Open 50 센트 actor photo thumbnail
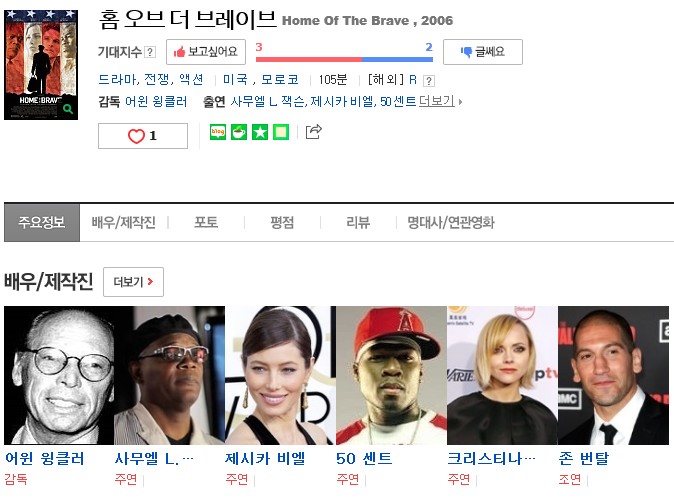Screen dimensions: 674x504 click(392, 375)
